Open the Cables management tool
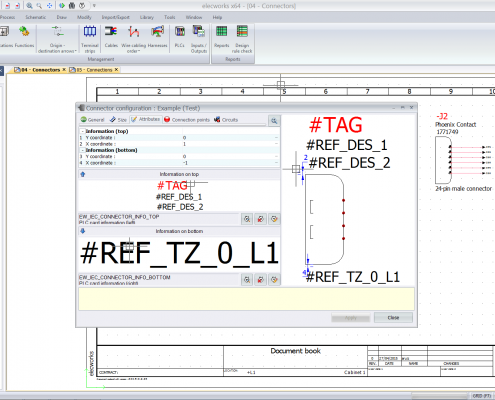The image size is (495, 400). pyautogui.click(x=111, y=36)
